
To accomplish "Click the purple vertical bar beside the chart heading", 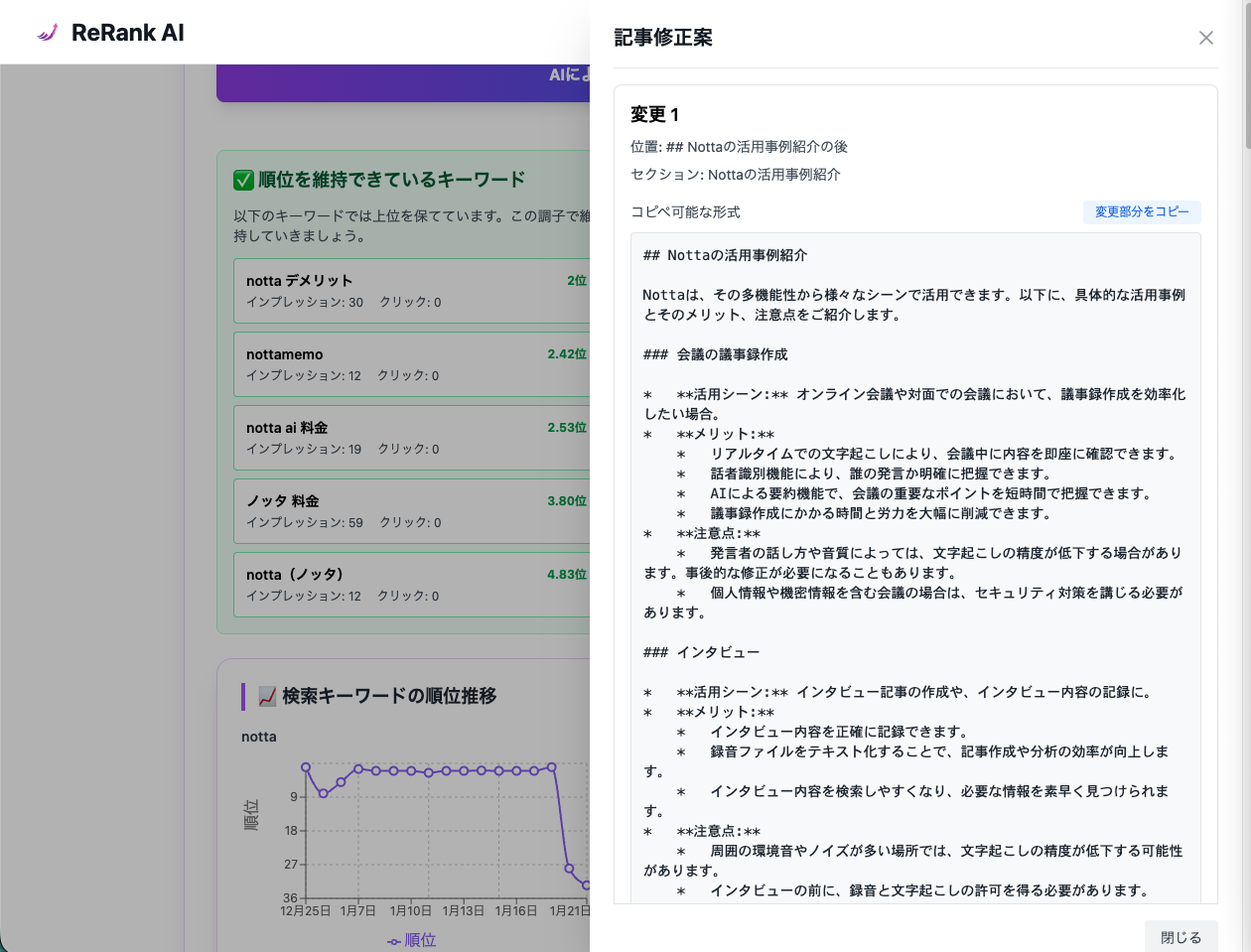I will [x=241, y=696].
